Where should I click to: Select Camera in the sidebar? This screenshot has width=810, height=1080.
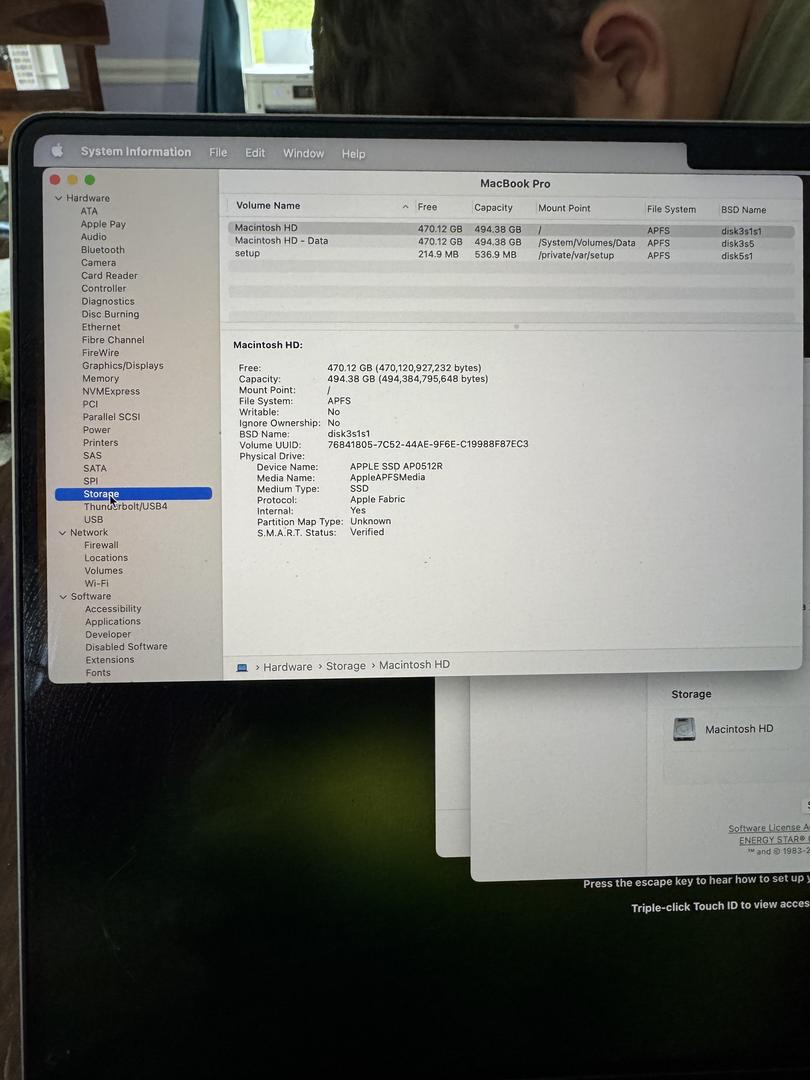(x=98, y=262)
